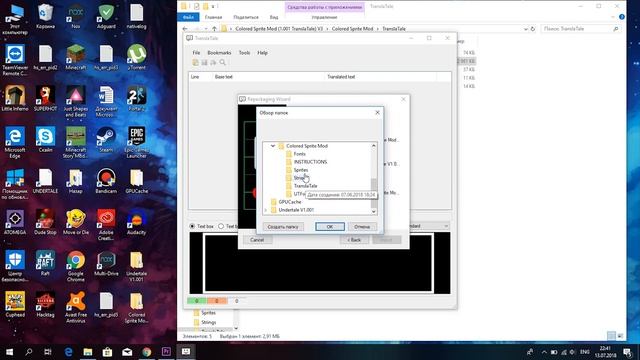This screenshot has width=640, height=360.
Task: Launch Move or Die desktop shortcut
Action: pos(76,222)
